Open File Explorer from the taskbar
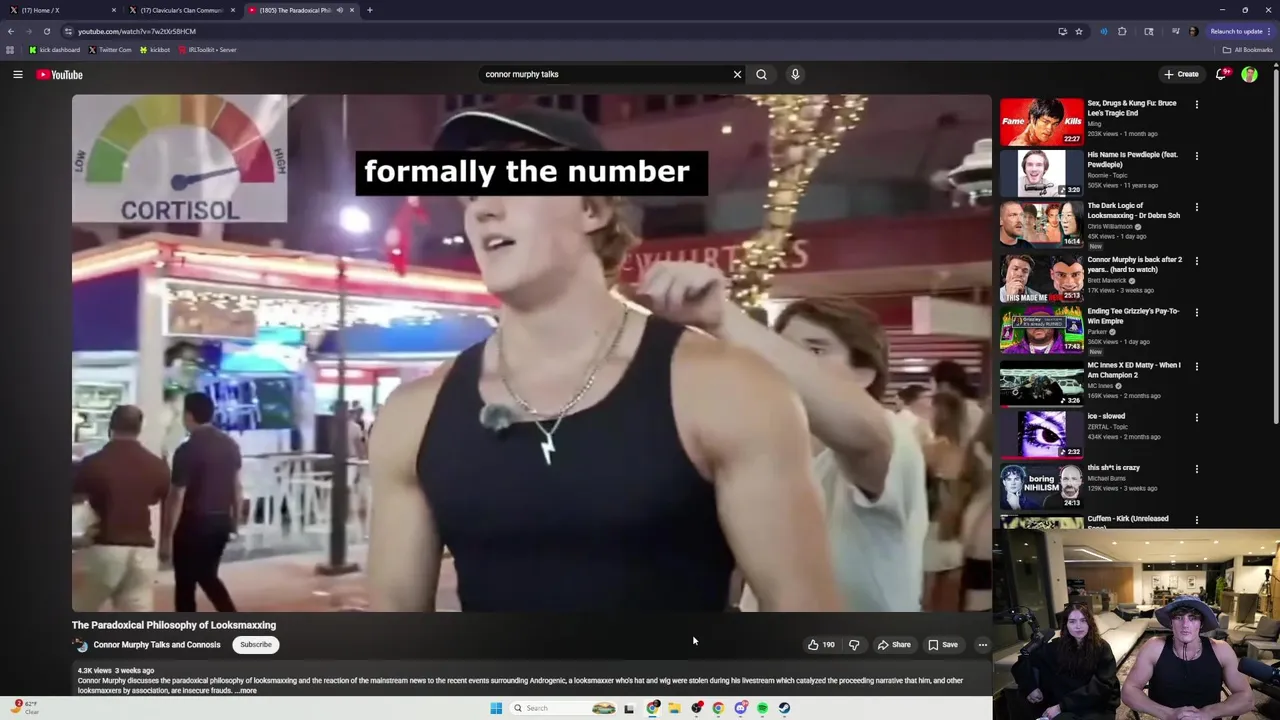This screenshot has height=720, width=1280. coord(675,708)
